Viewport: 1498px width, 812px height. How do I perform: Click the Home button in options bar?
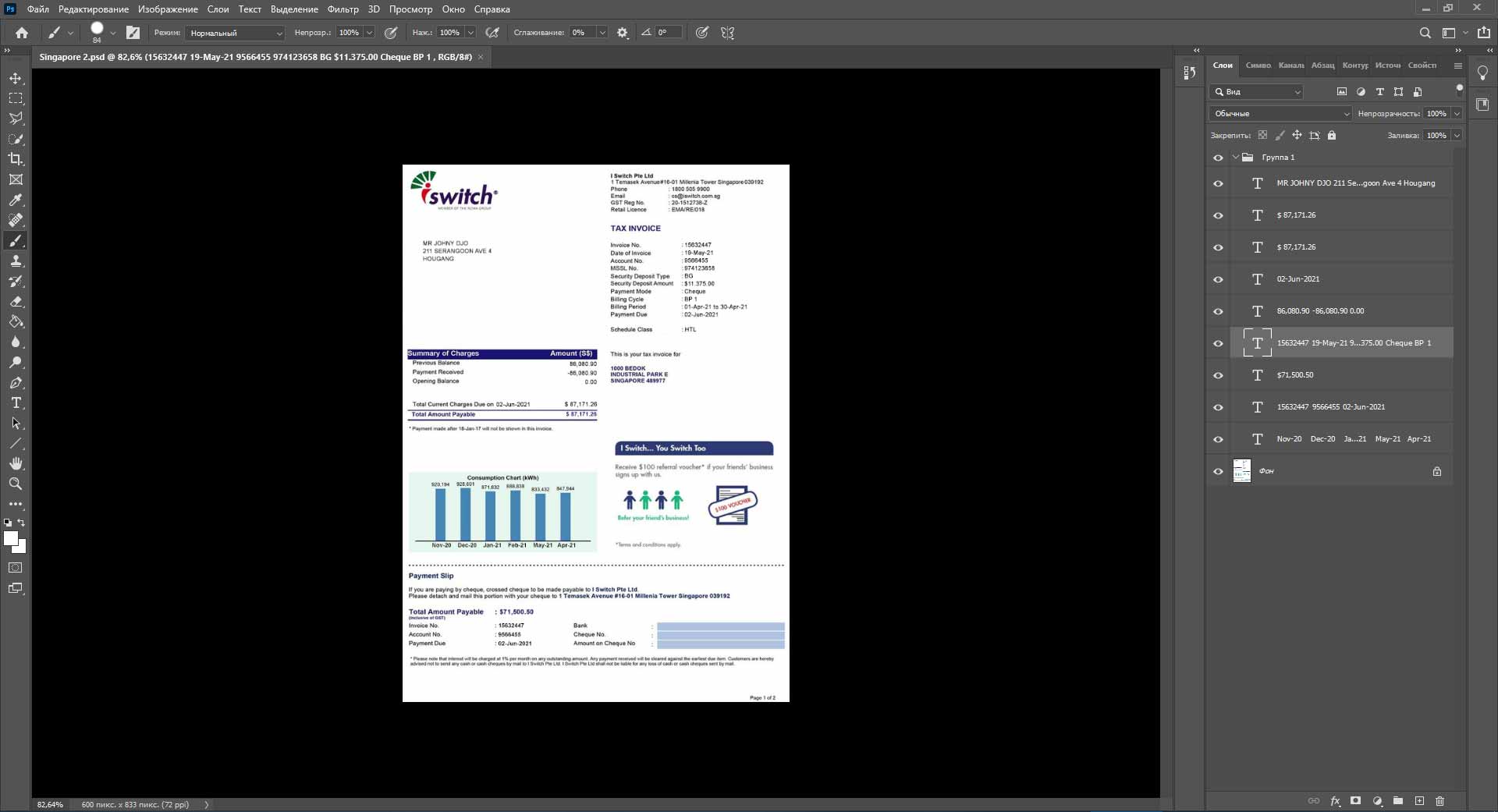(22, 33)
